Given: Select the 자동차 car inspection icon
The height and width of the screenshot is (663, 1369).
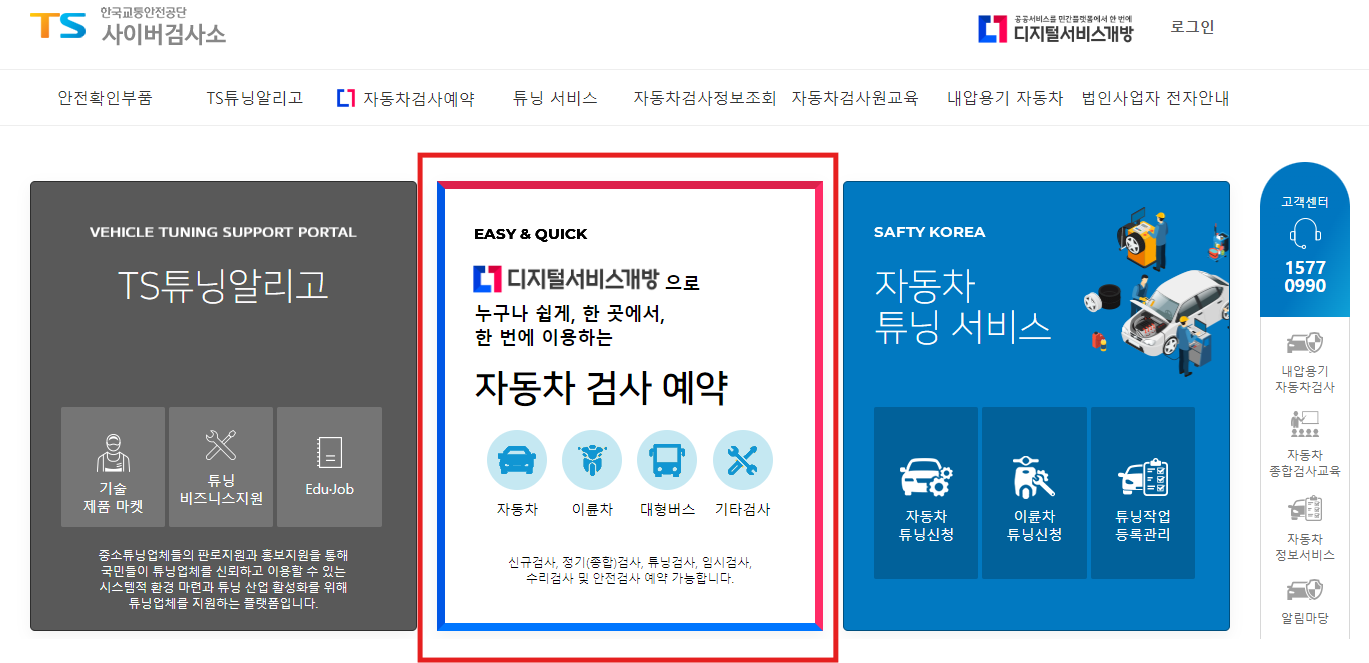Looking at the screenshot, I should [517, 460].
